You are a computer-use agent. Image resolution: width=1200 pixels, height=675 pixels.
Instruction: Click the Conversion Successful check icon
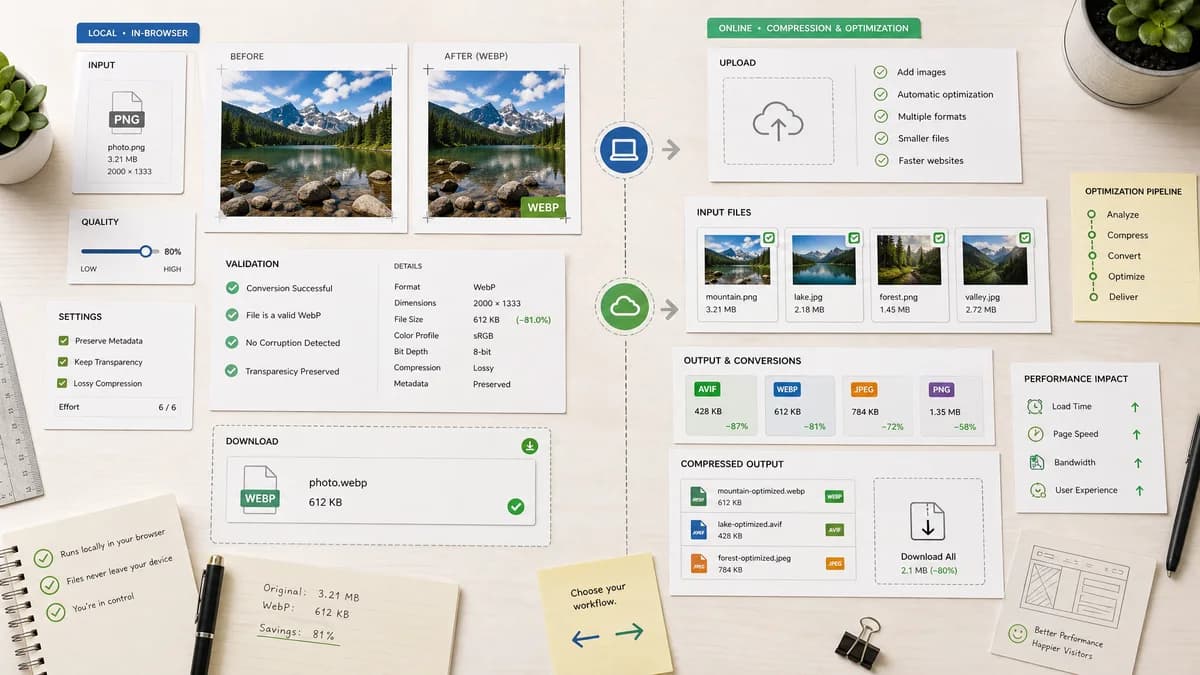[232, 288]
